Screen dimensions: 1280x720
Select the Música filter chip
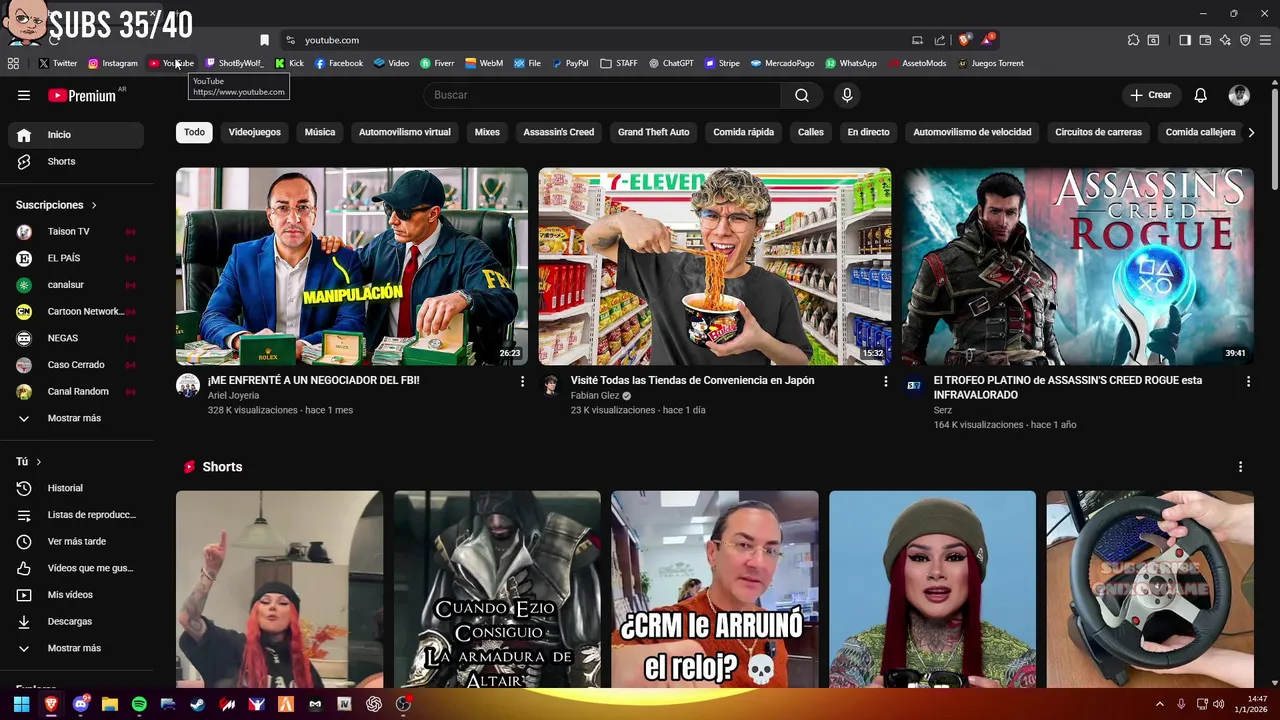[x=320, y=132]
